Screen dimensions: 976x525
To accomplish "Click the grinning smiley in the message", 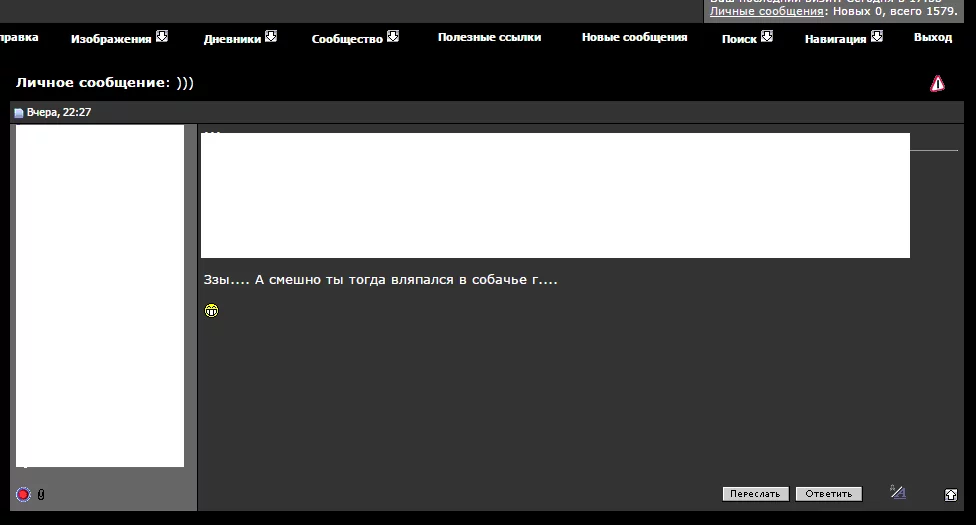I will click(212, 310).
